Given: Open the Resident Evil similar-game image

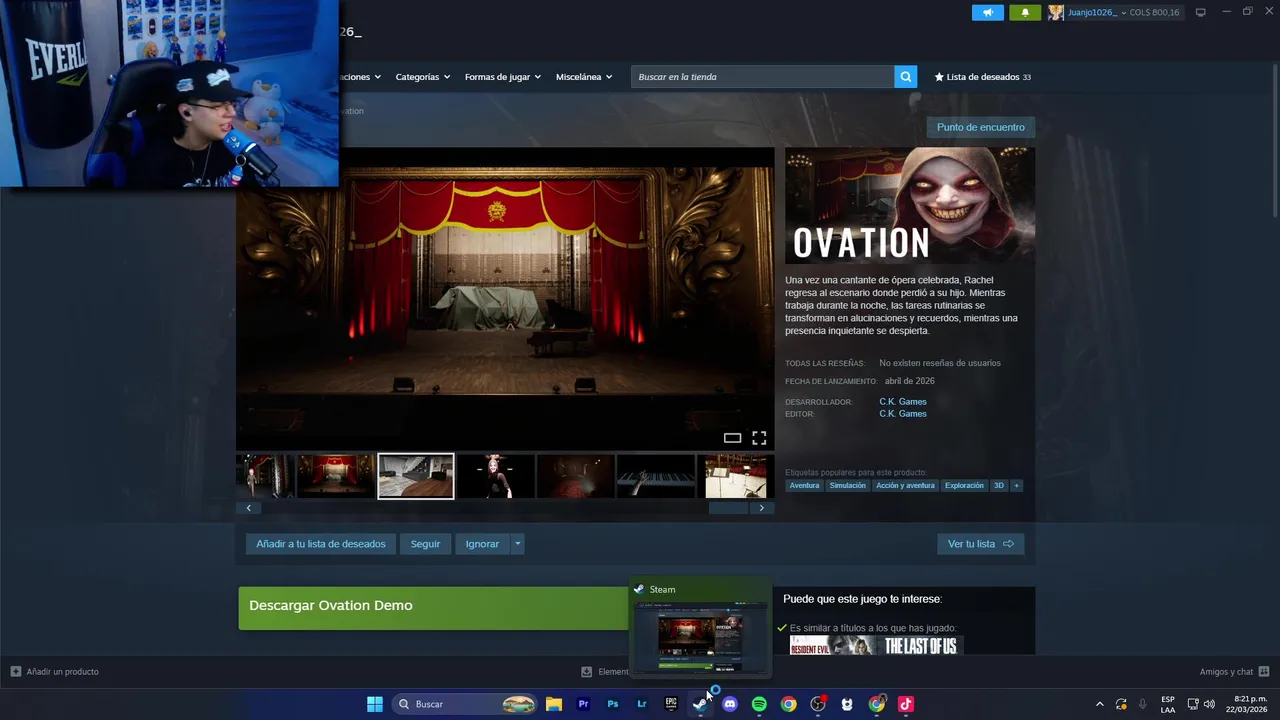Looking at the screenshot, I should click(833, 646).
